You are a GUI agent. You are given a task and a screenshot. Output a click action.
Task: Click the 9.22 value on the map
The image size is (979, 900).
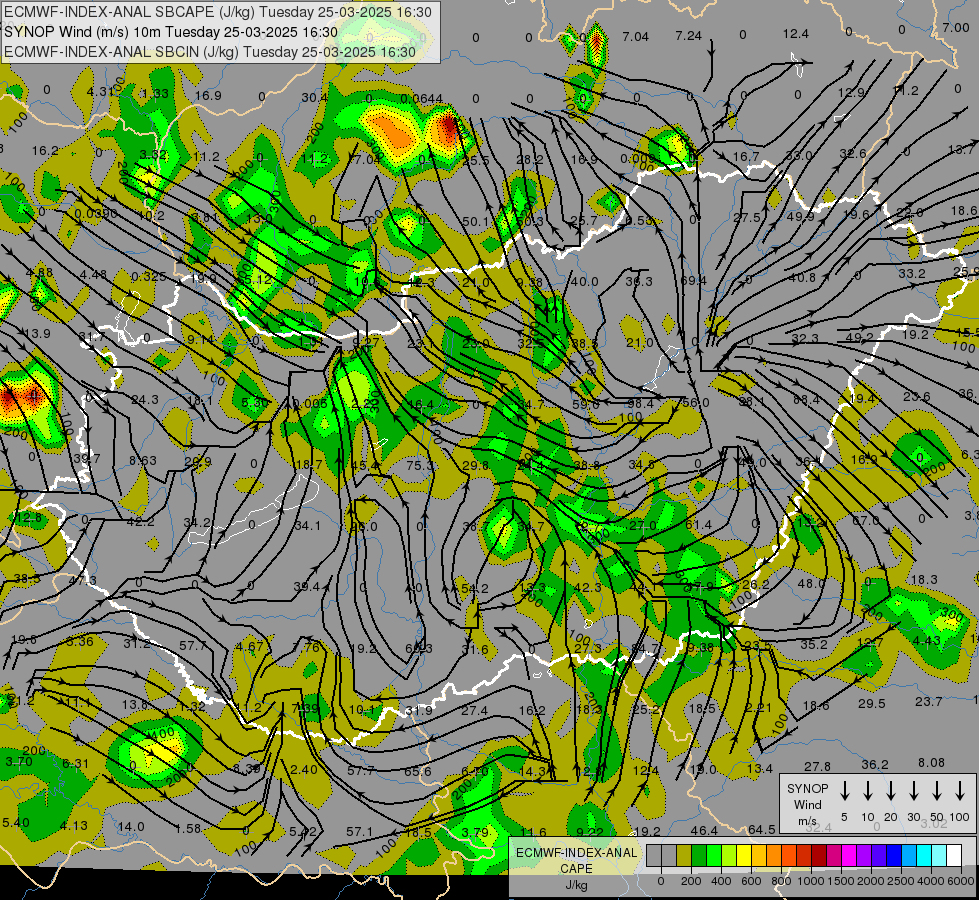click(x=590, y=832)
